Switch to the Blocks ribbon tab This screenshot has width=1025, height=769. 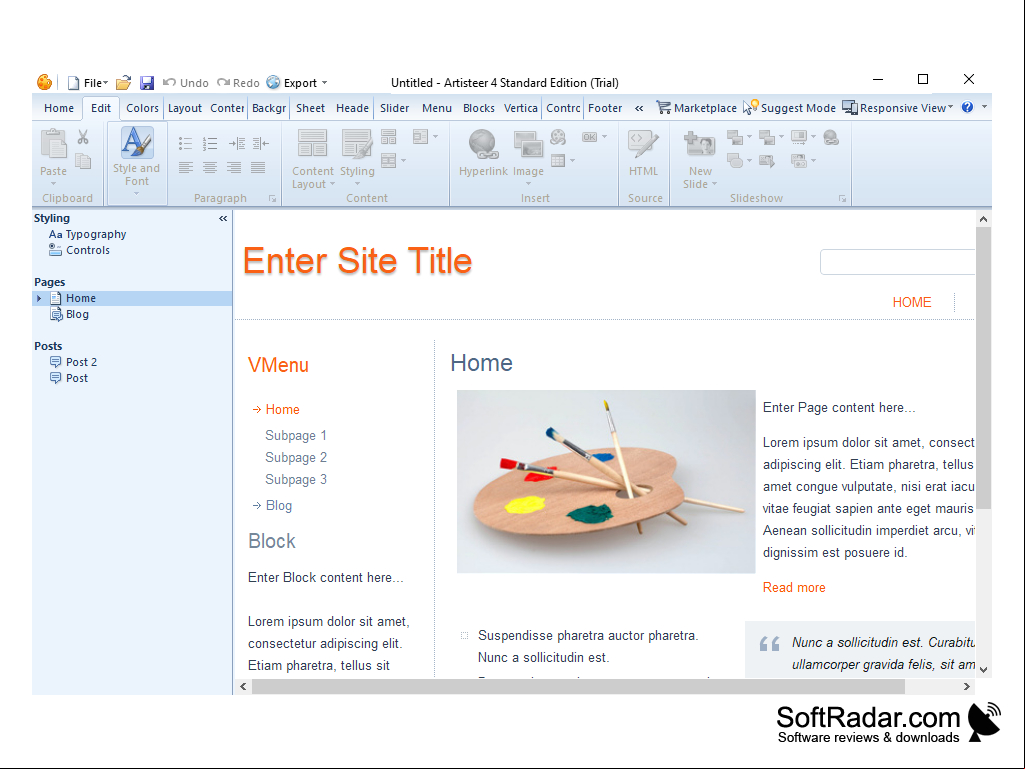[479, 109]
